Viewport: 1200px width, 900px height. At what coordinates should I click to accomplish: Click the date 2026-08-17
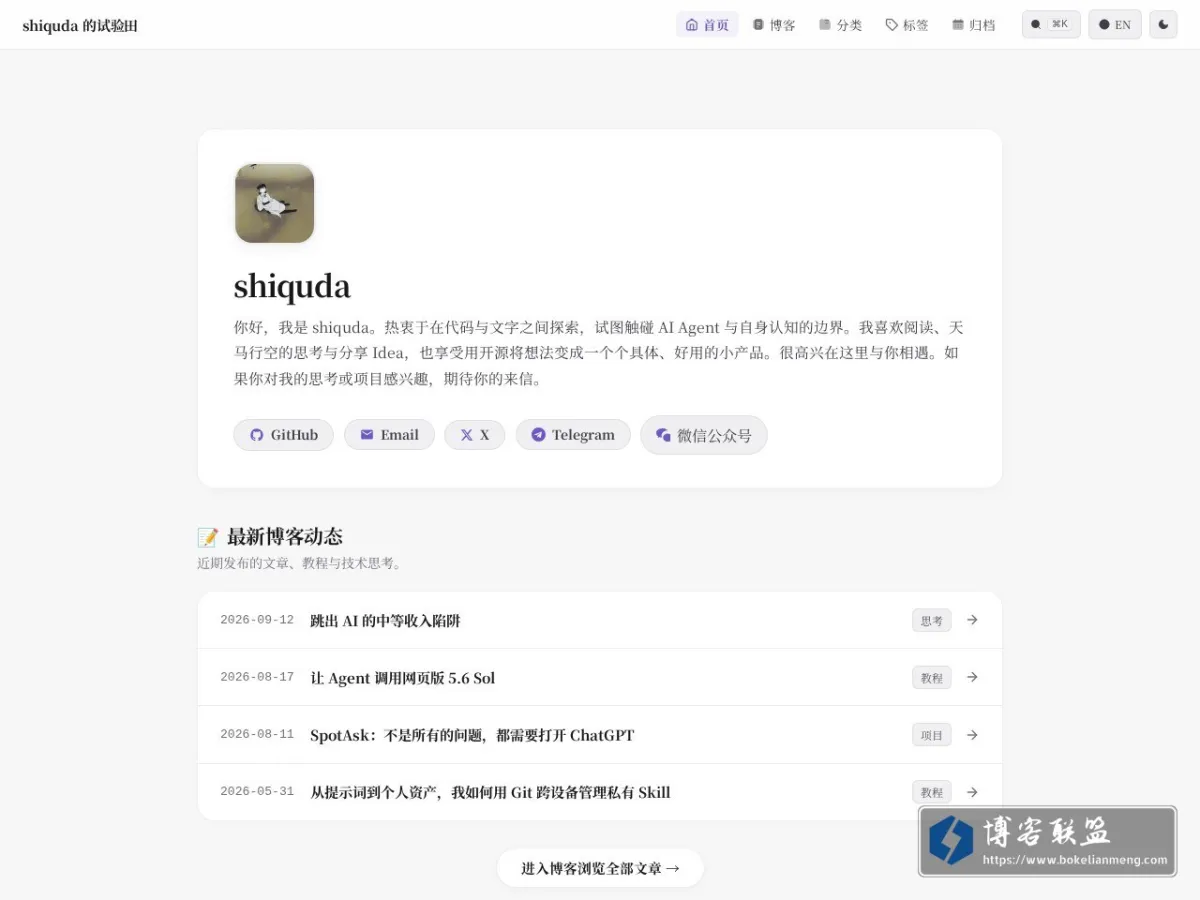point(257,677)
